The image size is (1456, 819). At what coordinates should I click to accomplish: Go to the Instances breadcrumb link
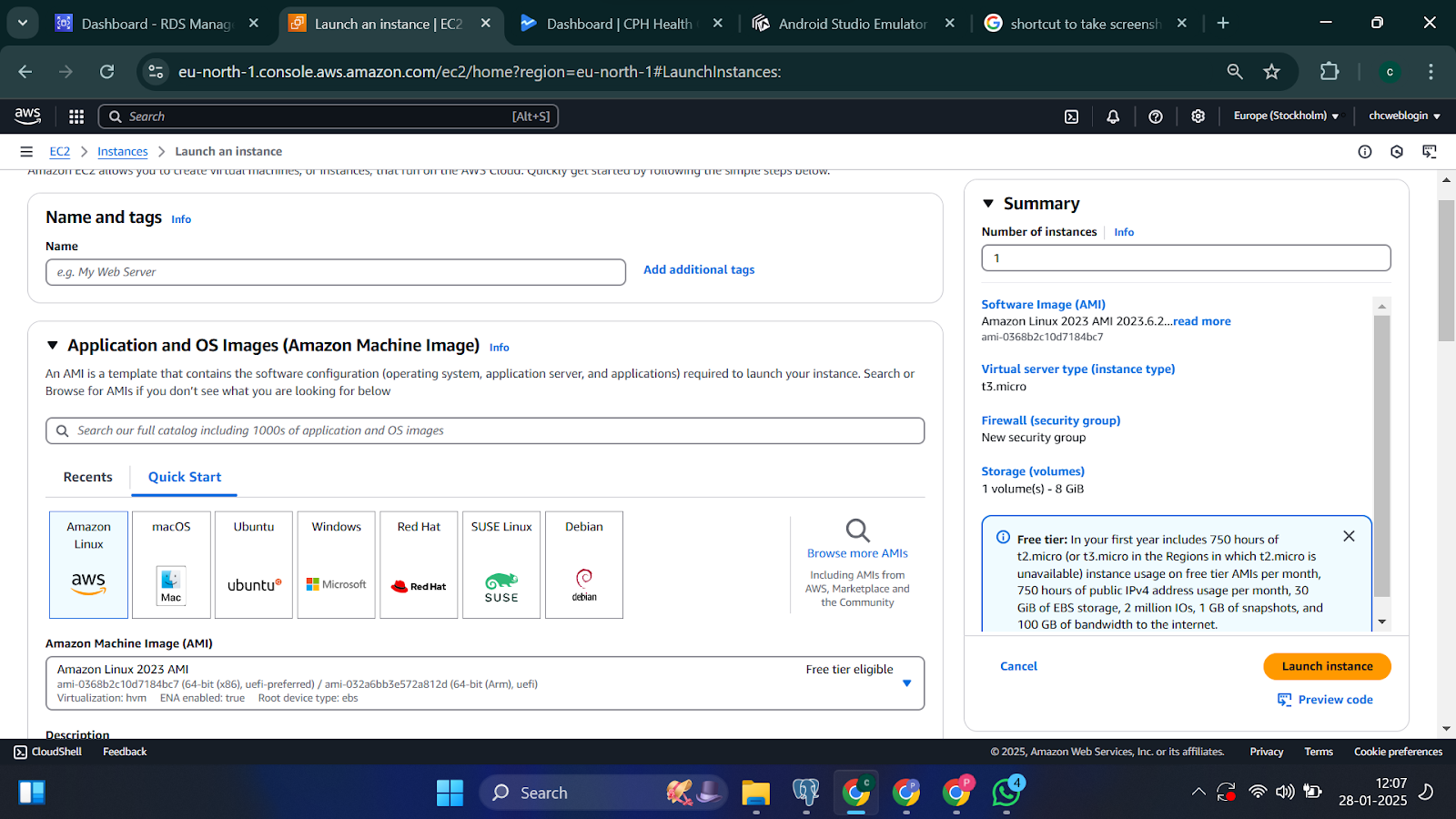(x=123, y=152)
